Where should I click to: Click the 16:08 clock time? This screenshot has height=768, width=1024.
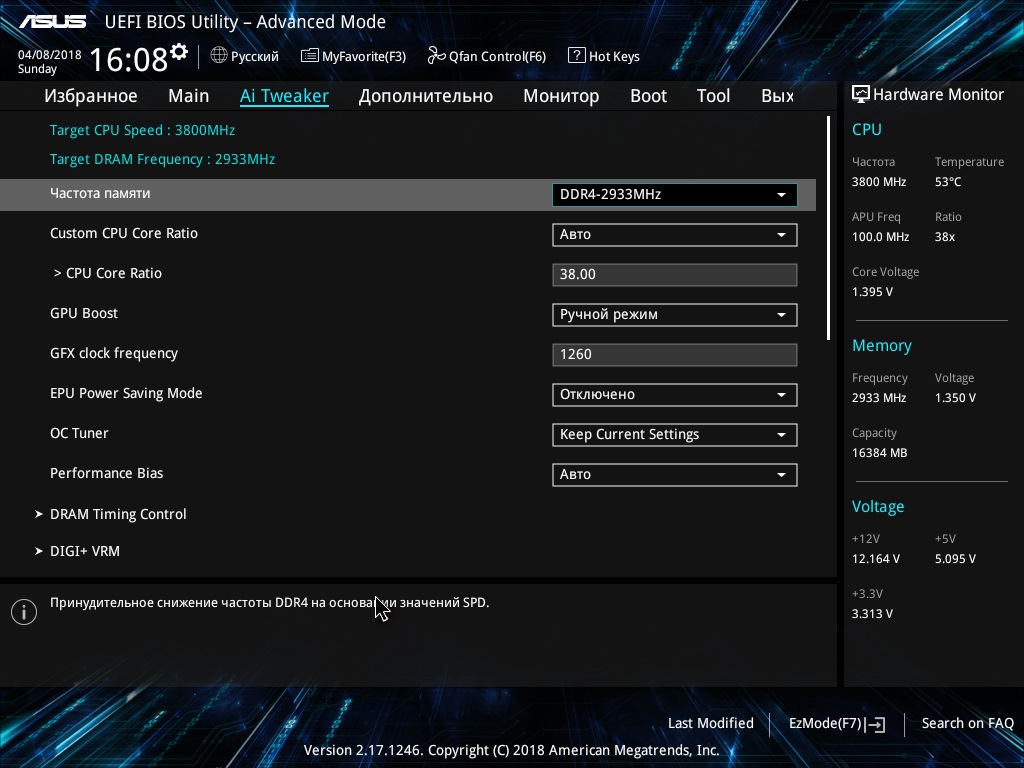click(x=129, y=59)
